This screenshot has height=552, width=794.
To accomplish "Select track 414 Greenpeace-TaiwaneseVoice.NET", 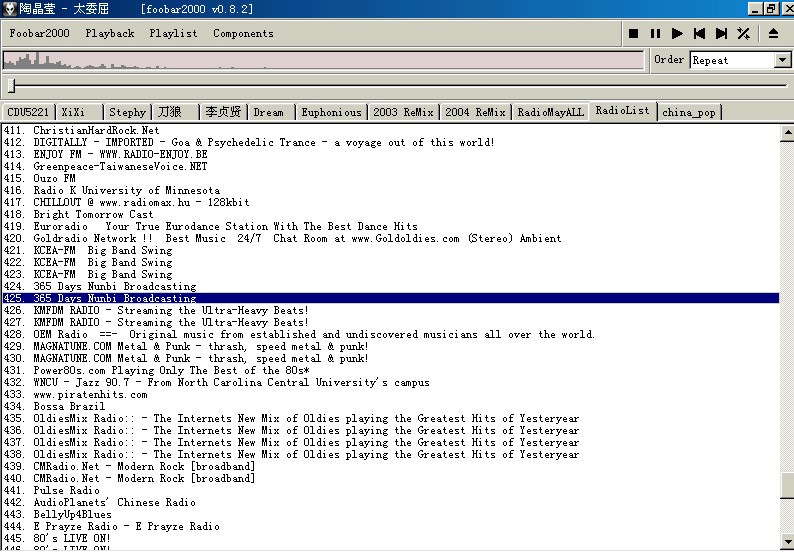I will (390, 166).
